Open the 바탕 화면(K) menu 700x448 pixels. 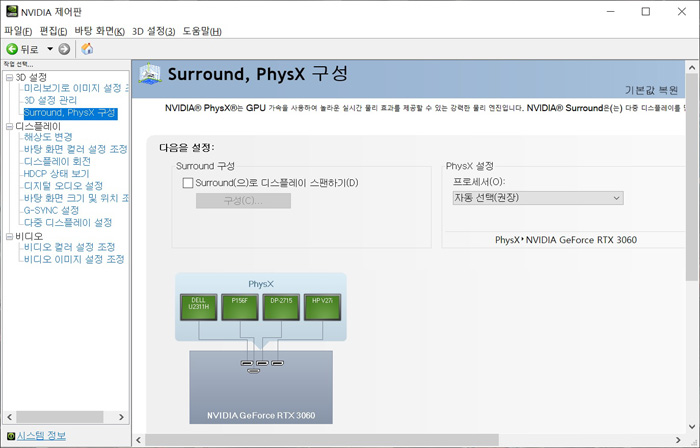point(100,31)
